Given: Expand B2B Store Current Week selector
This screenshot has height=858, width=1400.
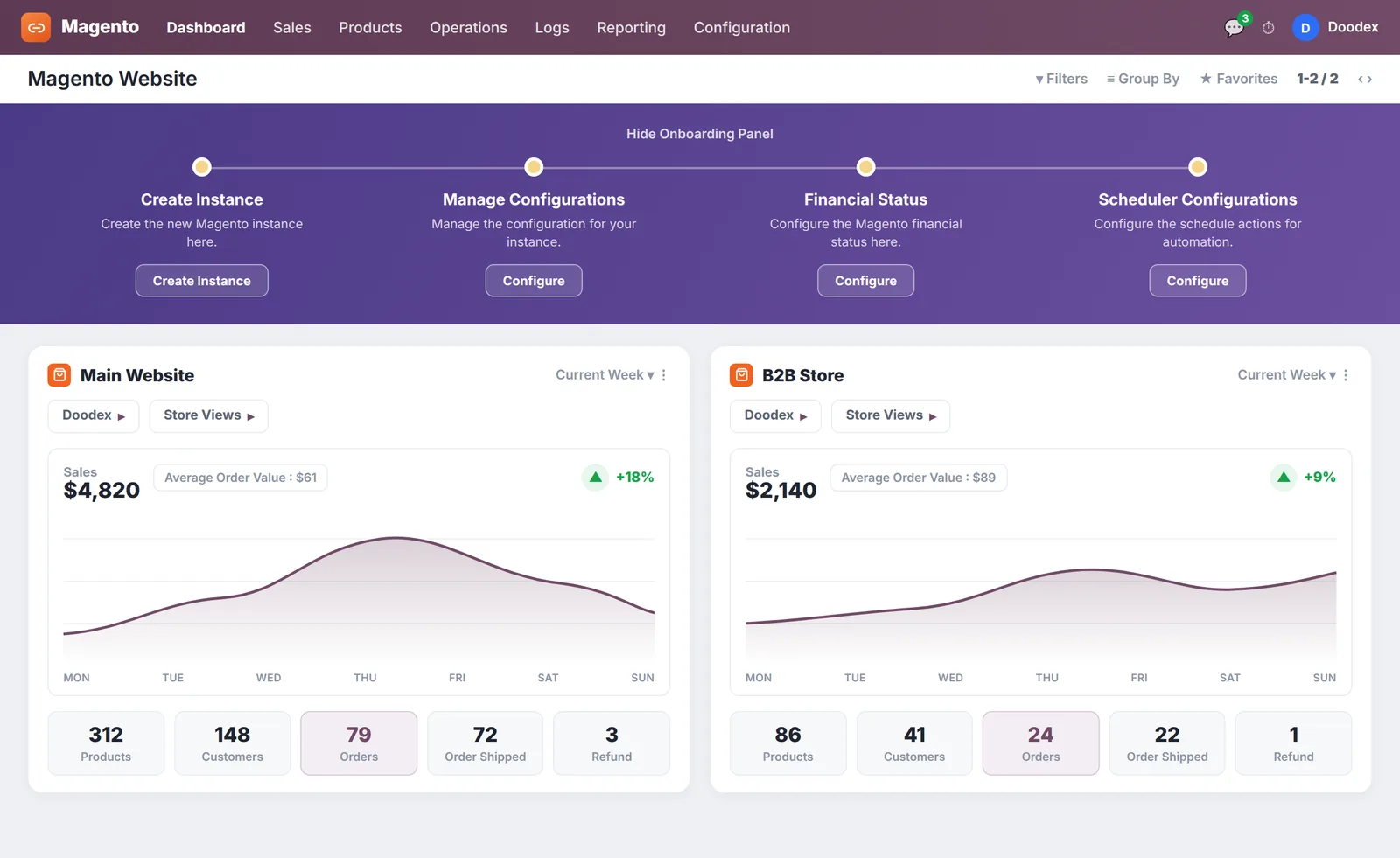Looking at the screenshot, I should point(1286,375).
